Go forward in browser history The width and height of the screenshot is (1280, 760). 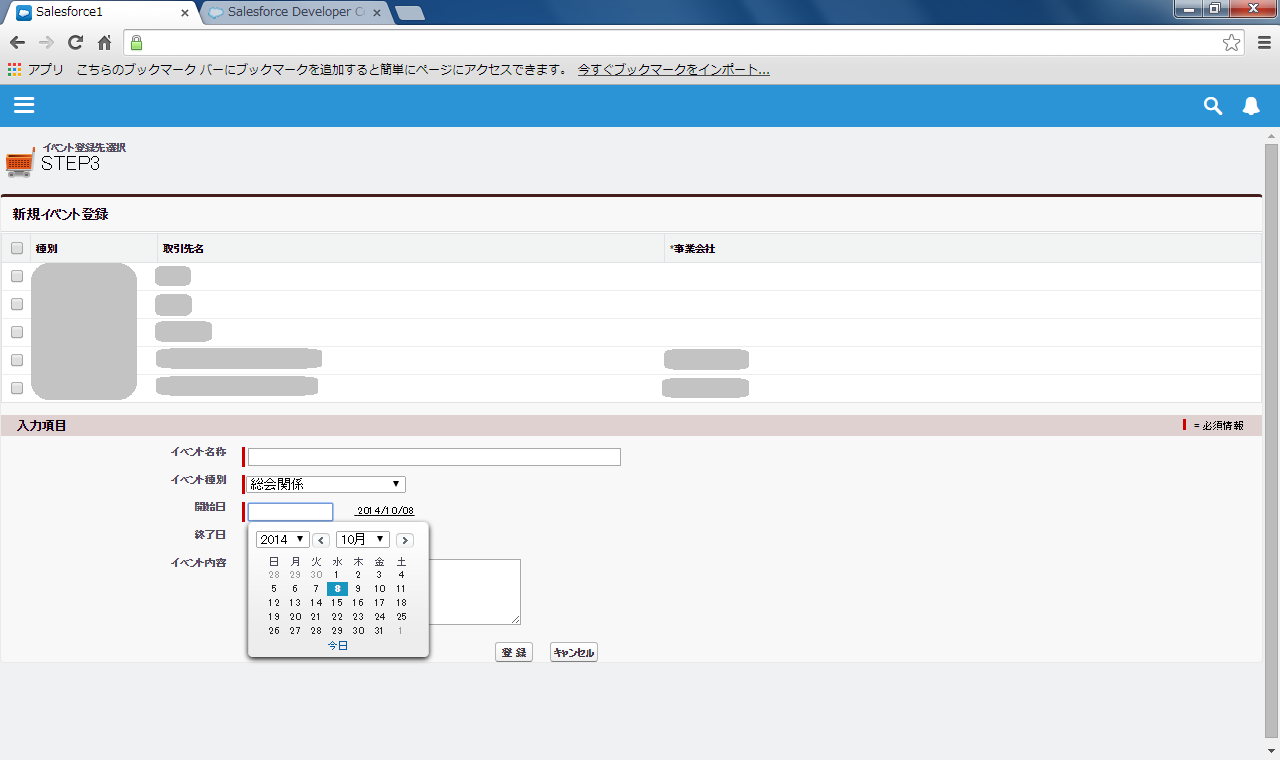coord(46,42)
